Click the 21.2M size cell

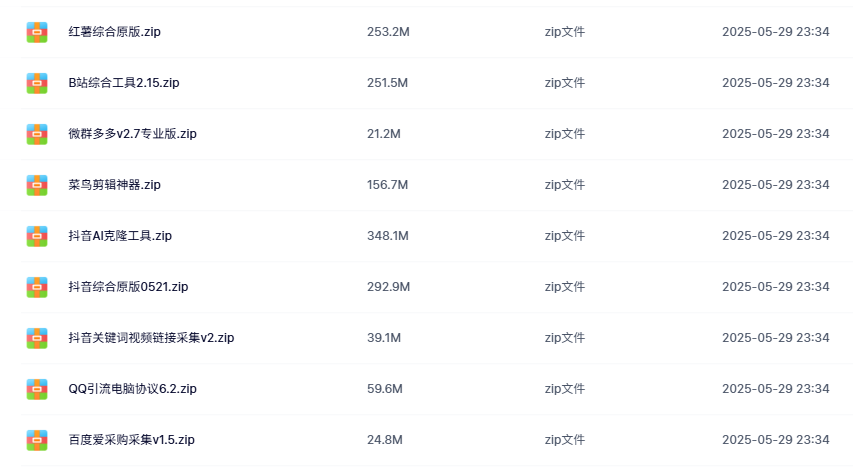(x=384, y=134)
